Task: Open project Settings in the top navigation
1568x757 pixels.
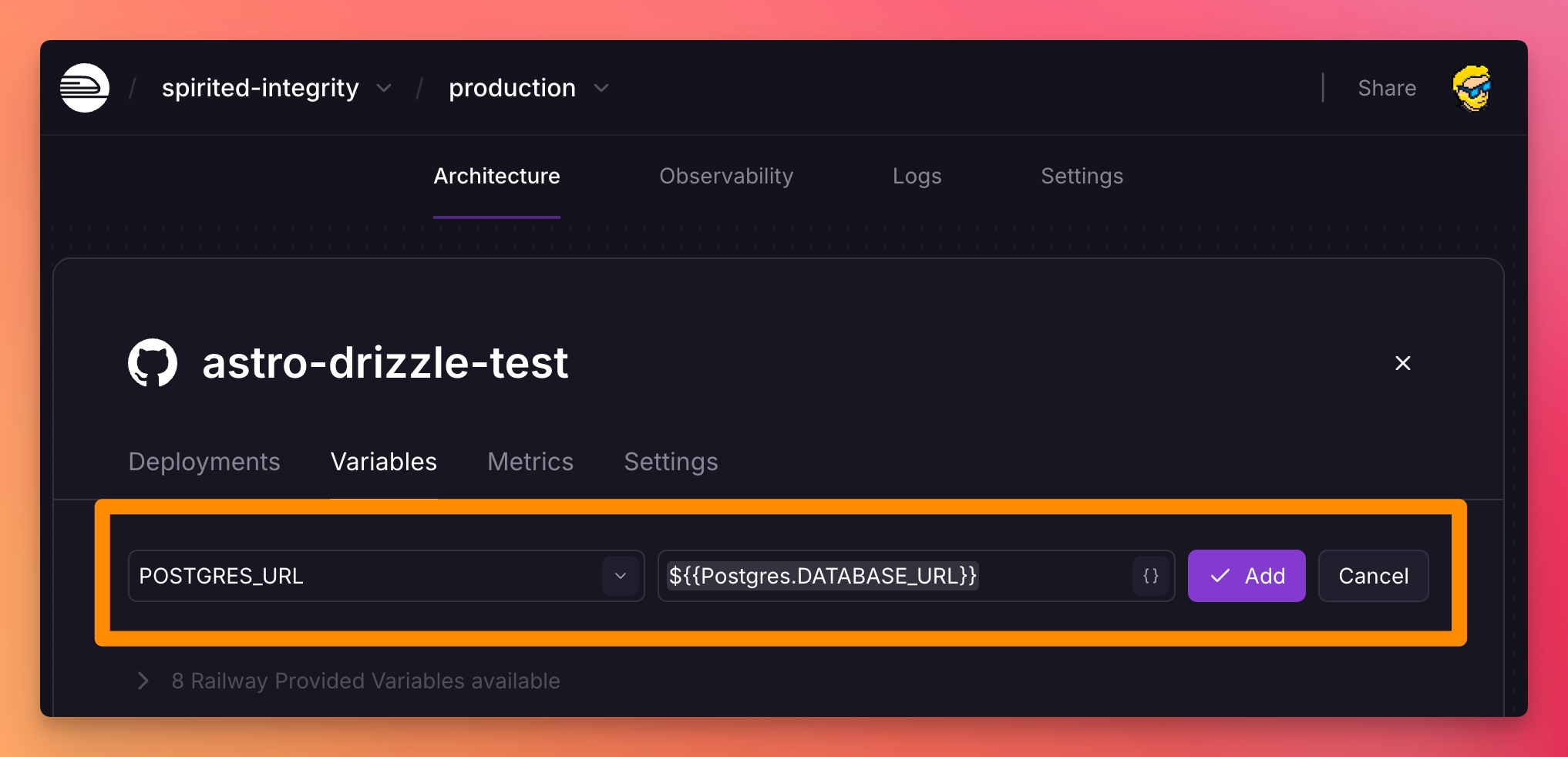Action: tap(1082, 177)
